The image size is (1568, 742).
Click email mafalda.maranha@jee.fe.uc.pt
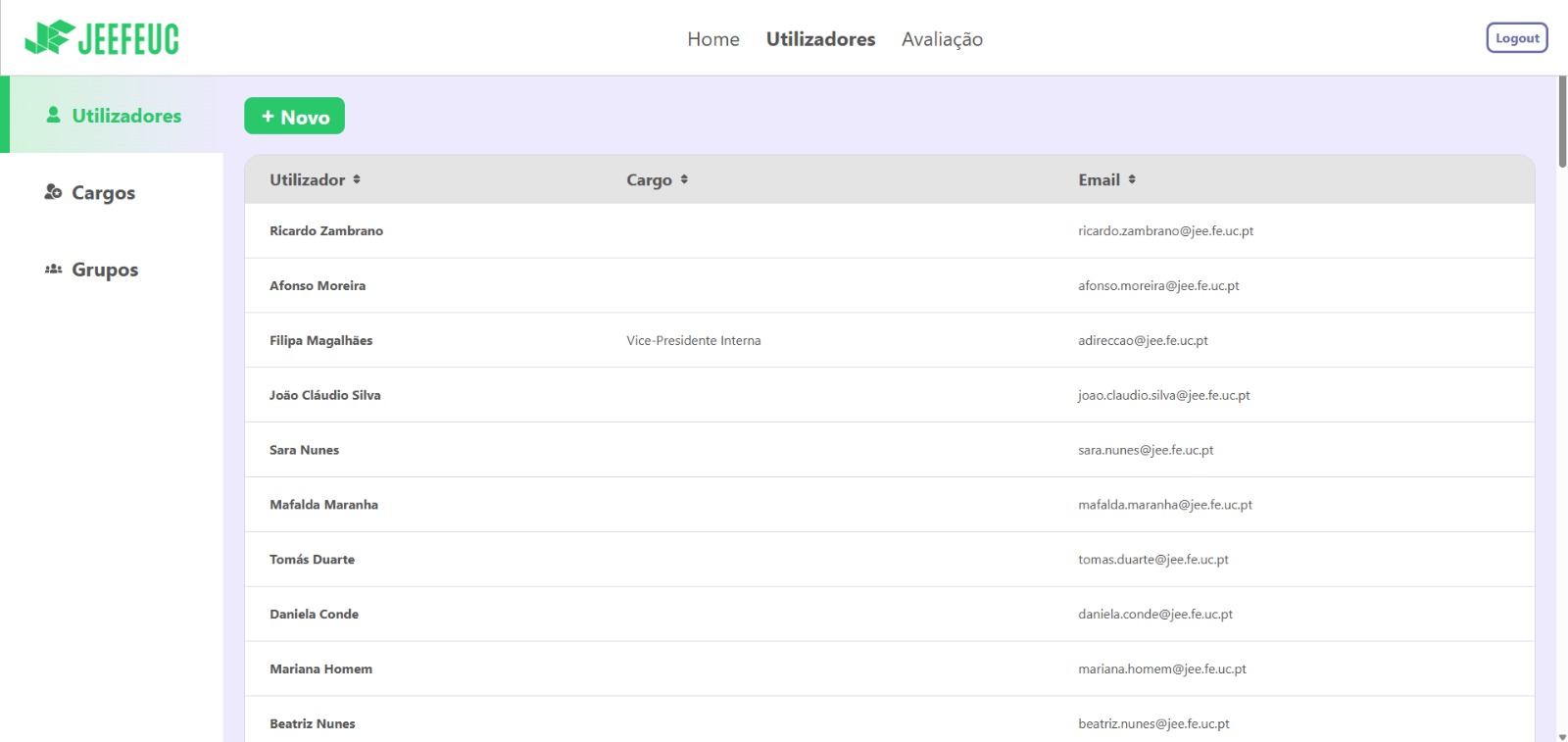coord(1165,505)
